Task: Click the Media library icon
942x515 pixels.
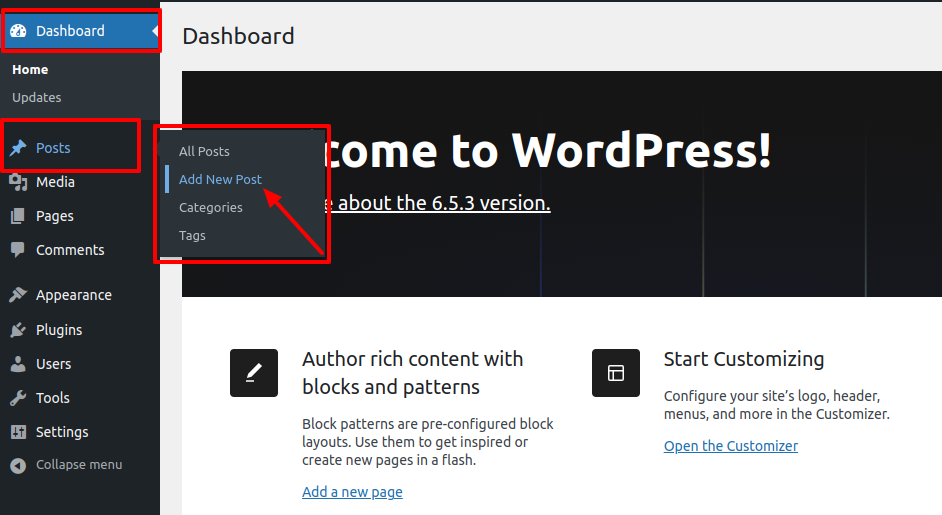Action: [18, 182]
